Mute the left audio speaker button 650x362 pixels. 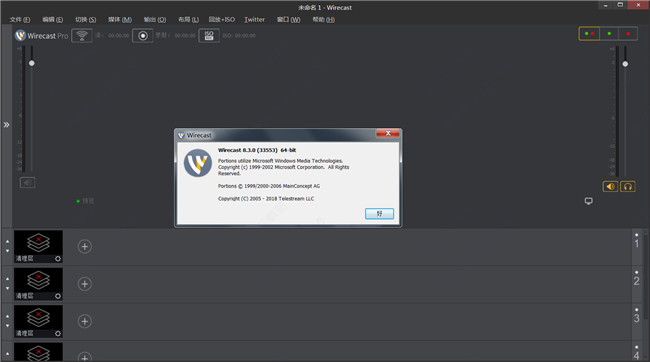(27, 182)
